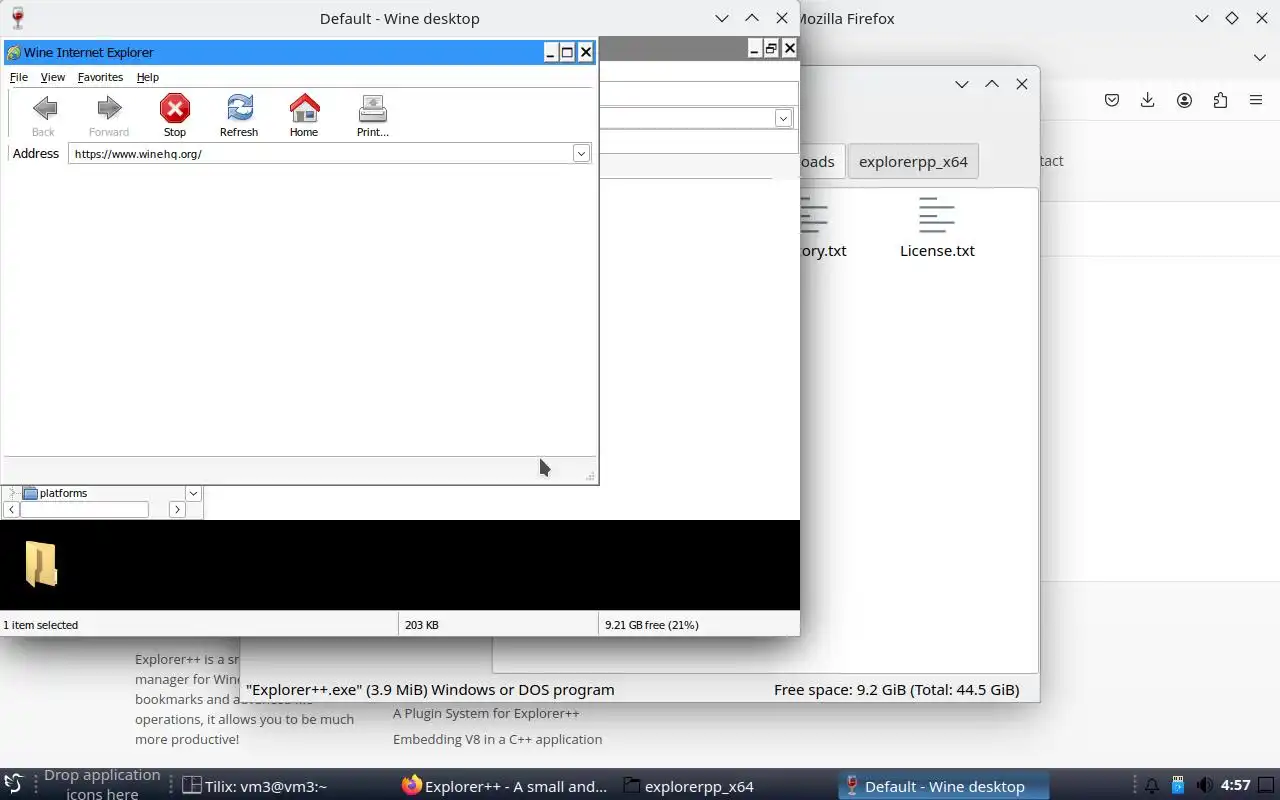Open the application launcher in the taskbar
The width and height of the screenshot is (1280, 800).
(x=14, y=785)
